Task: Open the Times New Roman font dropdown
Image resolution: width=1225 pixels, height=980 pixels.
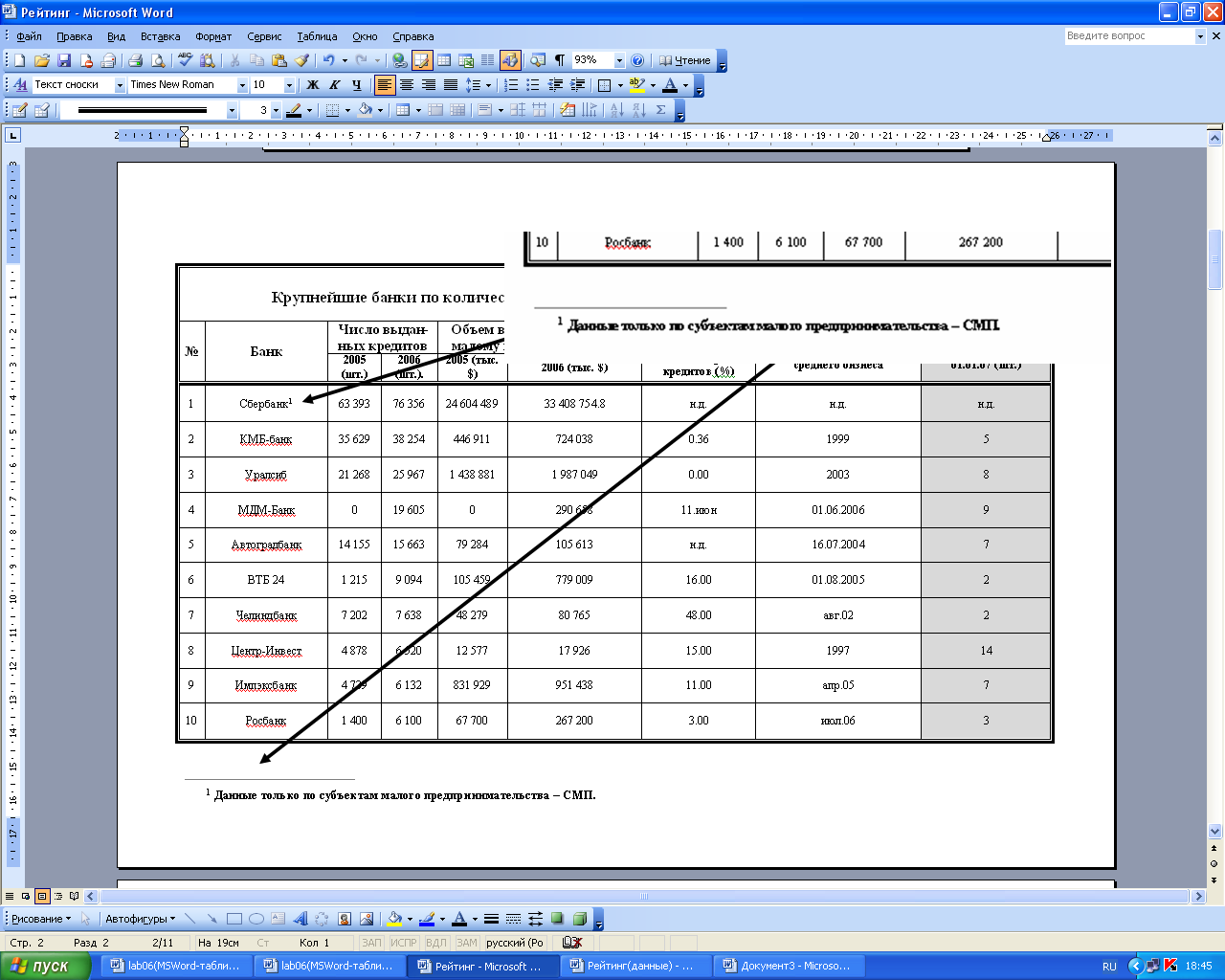Action: click(242, 85)
